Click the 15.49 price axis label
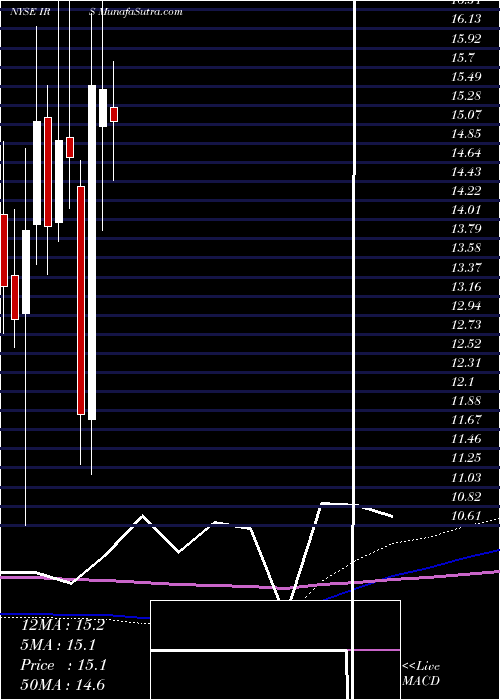 pos(466,77)
